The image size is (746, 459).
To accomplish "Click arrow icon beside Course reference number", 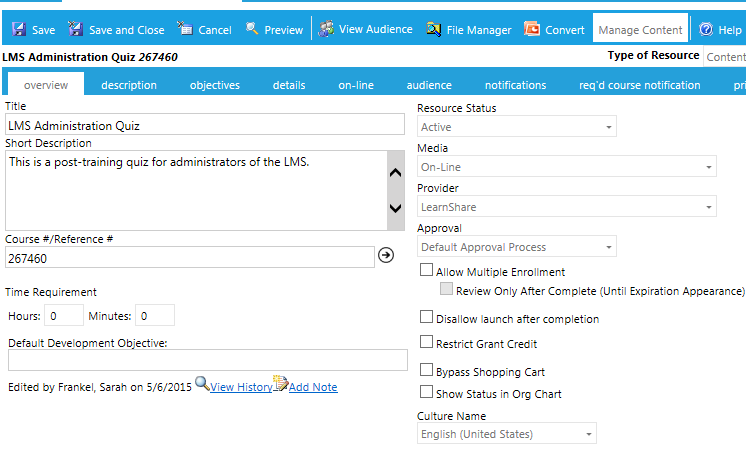I will click(x=386, y=256).
